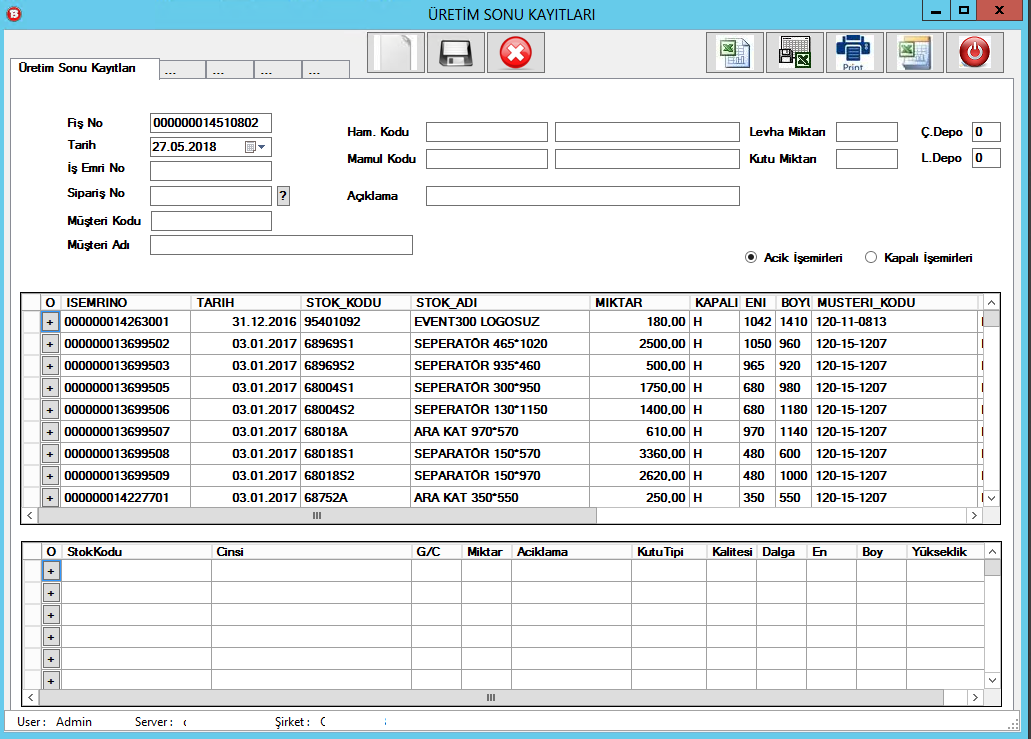This screenshot has height=739, width=1031.
Task: Print the production records
Action: [853, 52]
